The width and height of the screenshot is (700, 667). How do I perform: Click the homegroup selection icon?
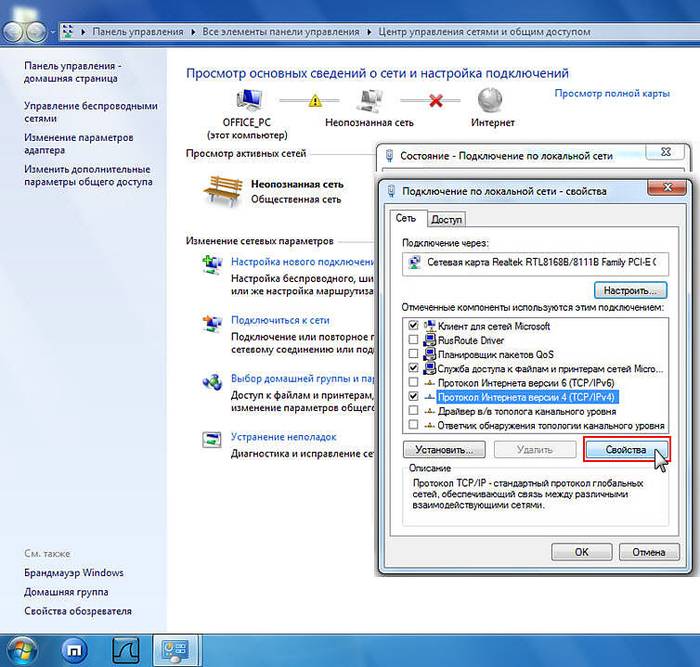pyautogui.click(x=212, y=382)
